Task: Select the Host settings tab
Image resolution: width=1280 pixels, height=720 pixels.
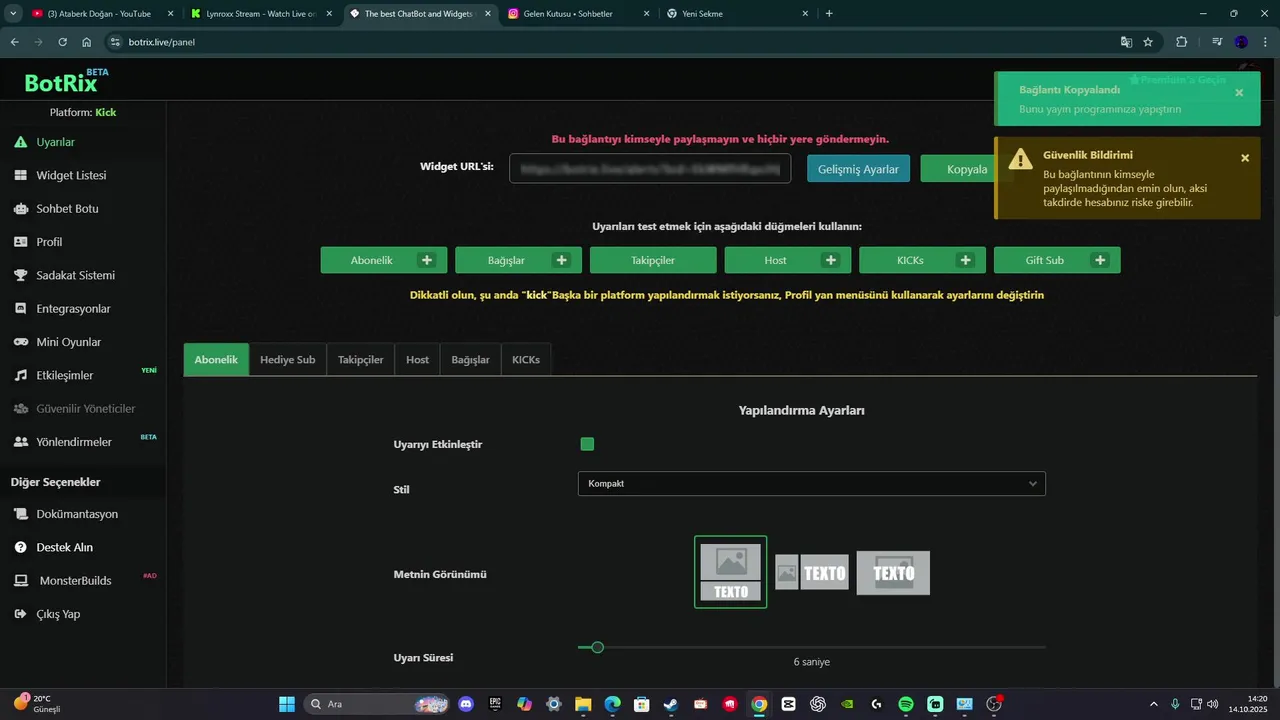Action: click(417, 360)
